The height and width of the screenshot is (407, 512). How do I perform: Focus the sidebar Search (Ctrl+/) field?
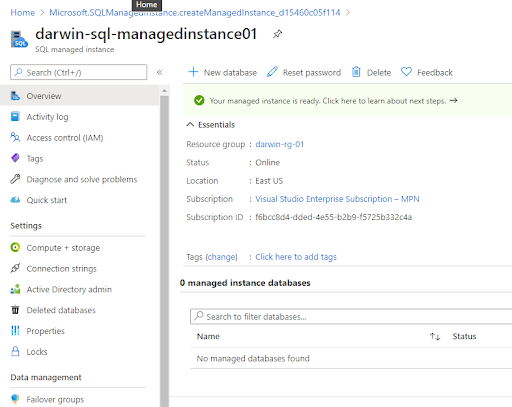pos(79,72)
